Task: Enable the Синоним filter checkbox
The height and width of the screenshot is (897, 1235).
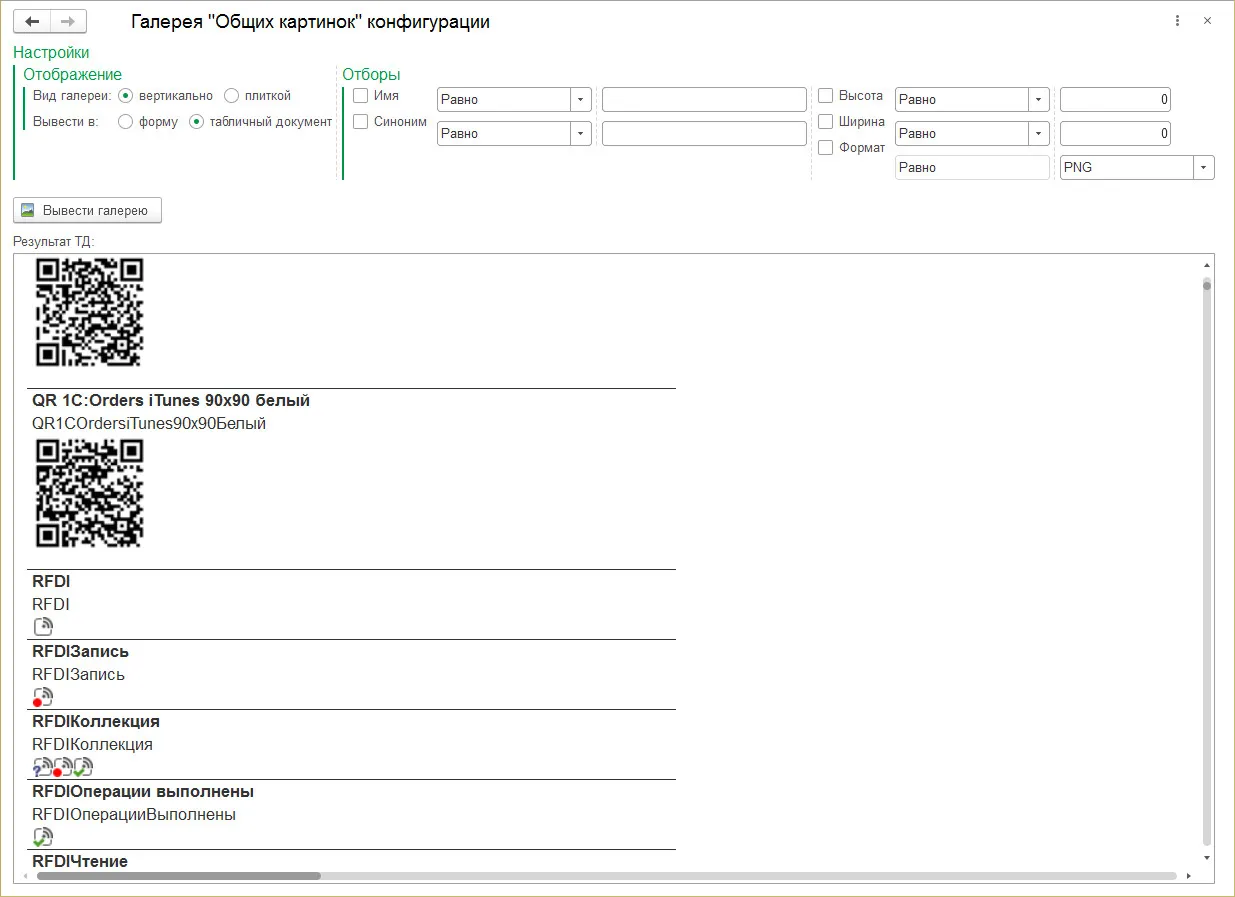Action: [x=360, y=122]
